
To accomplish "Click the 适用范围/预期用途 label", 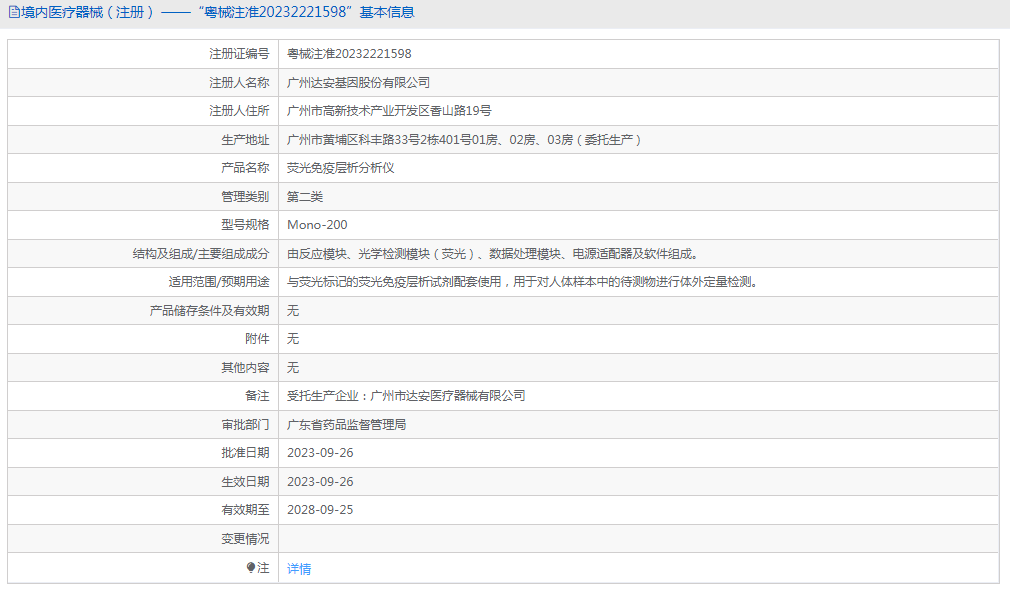I will tap(219, 282).
